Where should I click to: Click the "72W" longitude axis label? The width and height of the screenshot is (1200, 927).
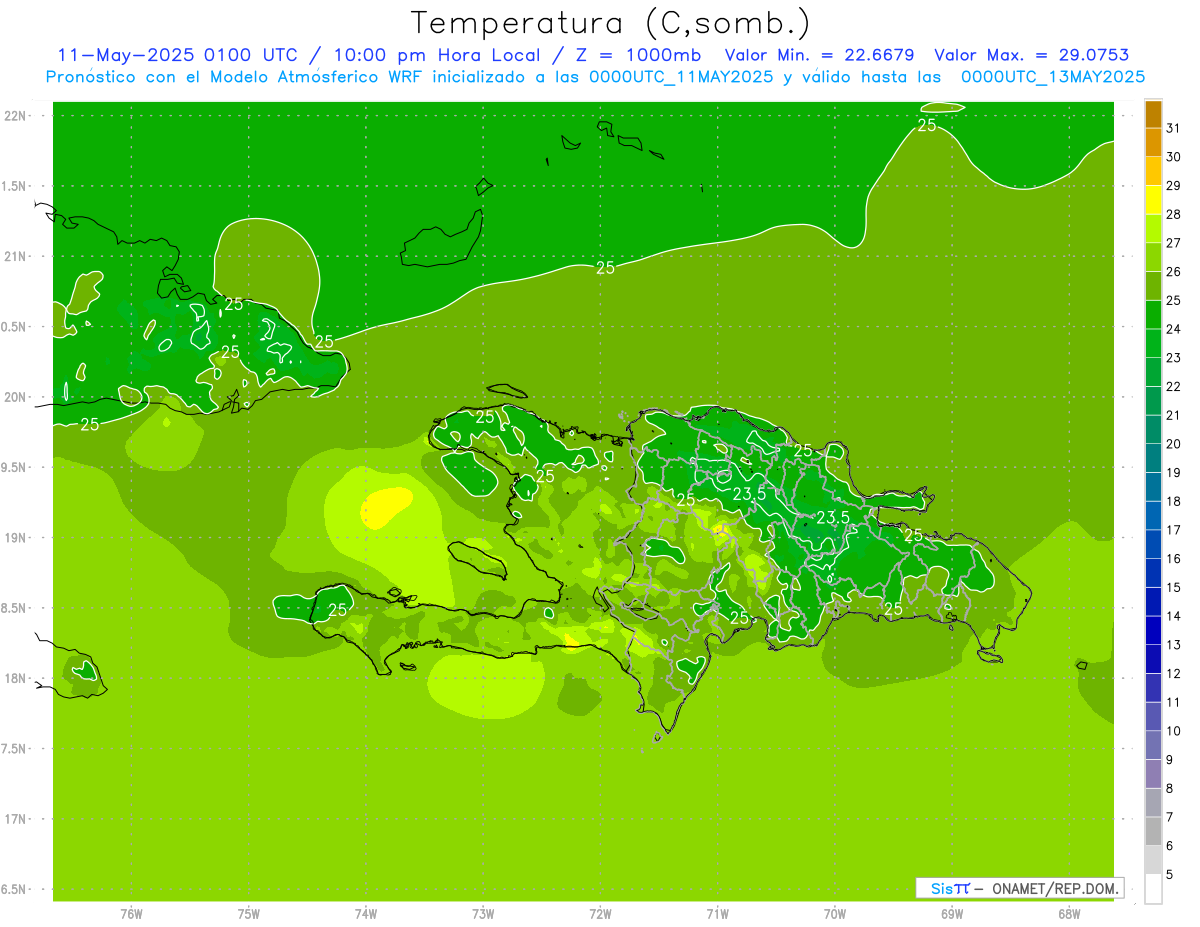pyautogui.click(x=600, y=914)
